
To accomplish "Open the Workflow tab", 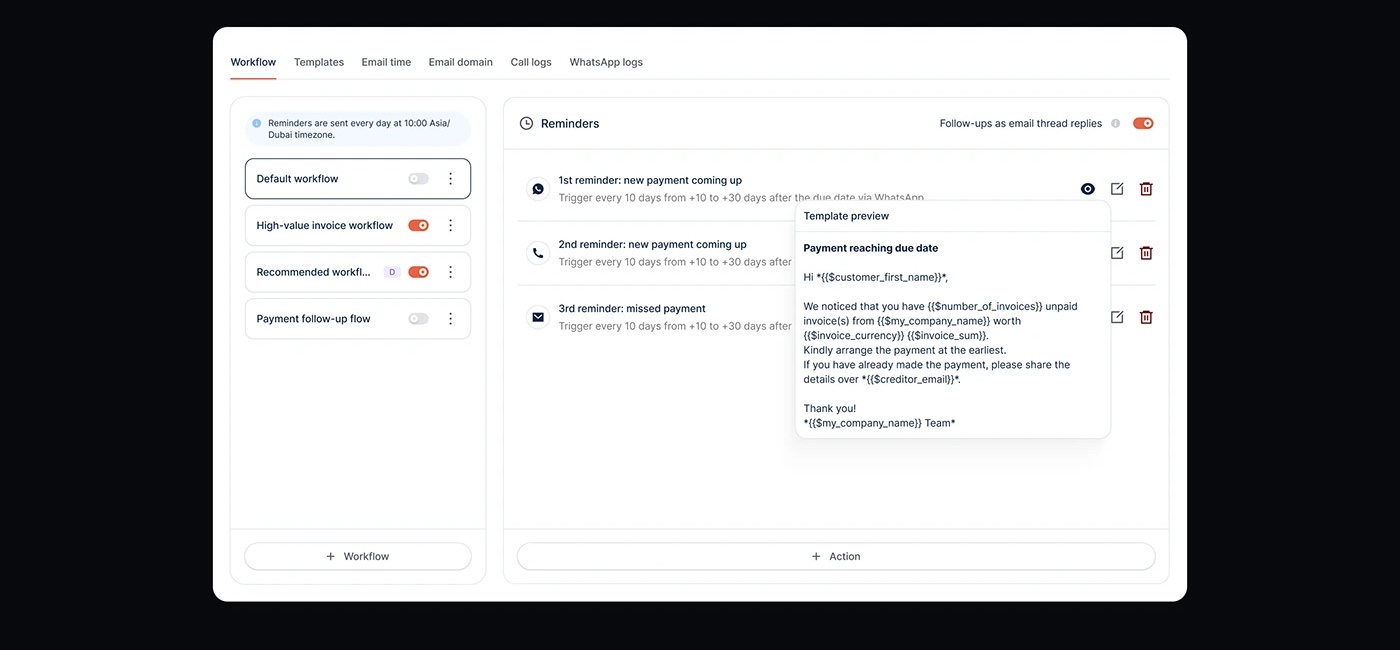I will [253, 62].
